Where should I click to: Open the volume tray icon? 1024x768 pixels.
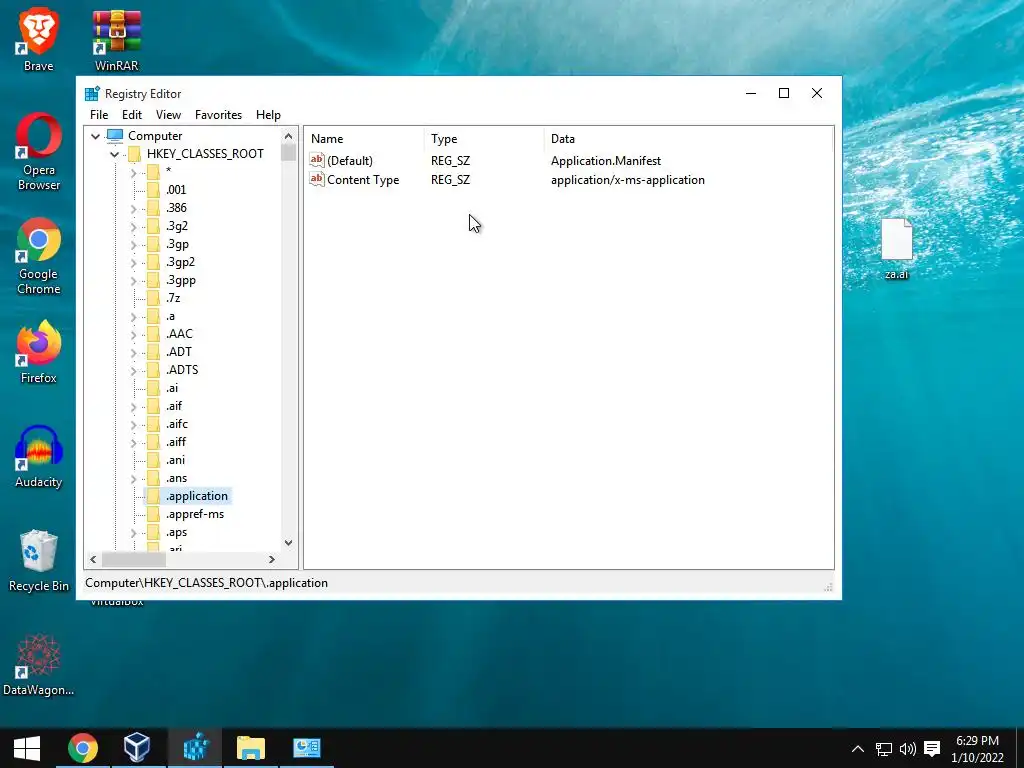907,749
